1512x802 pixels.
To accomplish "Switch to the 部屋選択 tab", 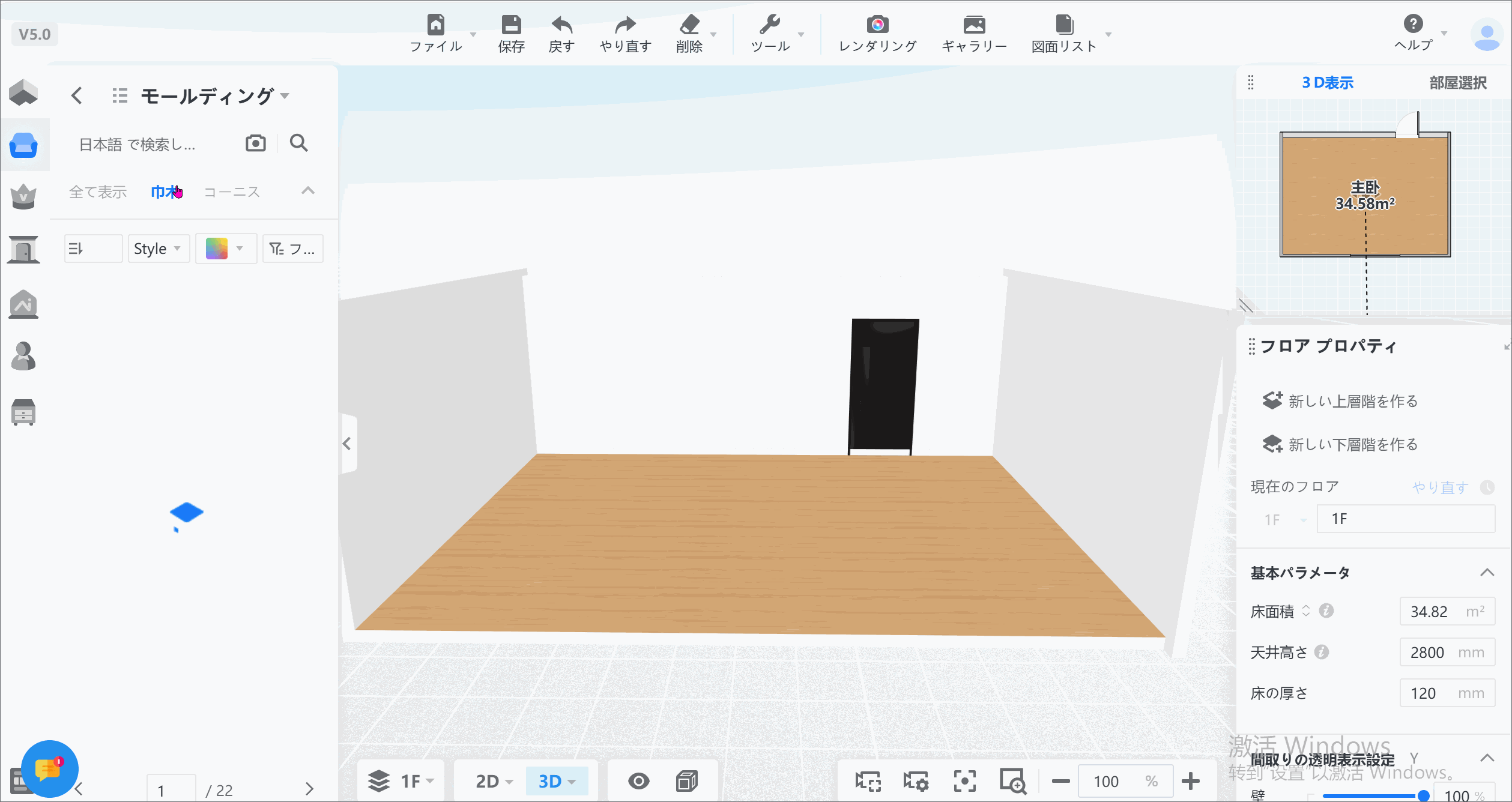I will tap(1458, 83).
